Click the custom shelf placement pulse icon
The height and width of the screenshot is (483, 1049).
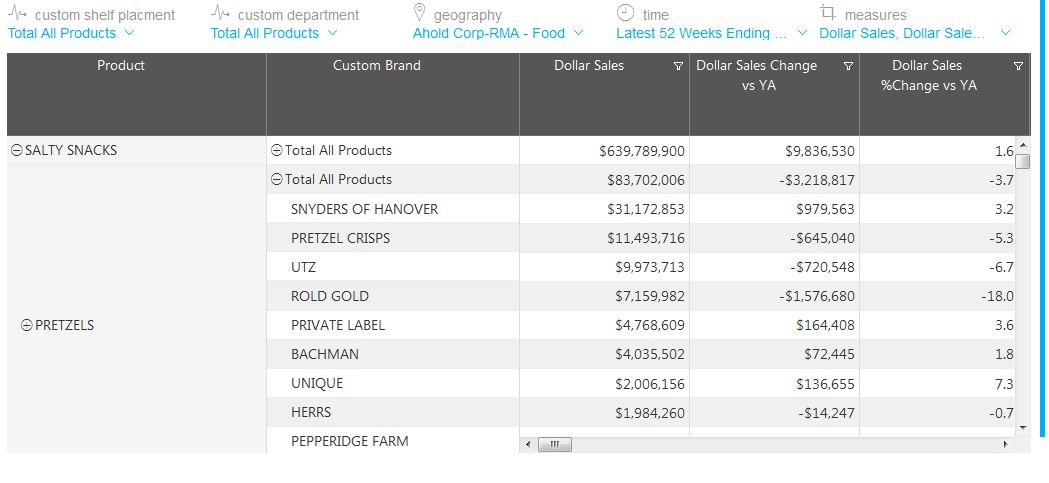pyautogui.click(x=18, y=14)
